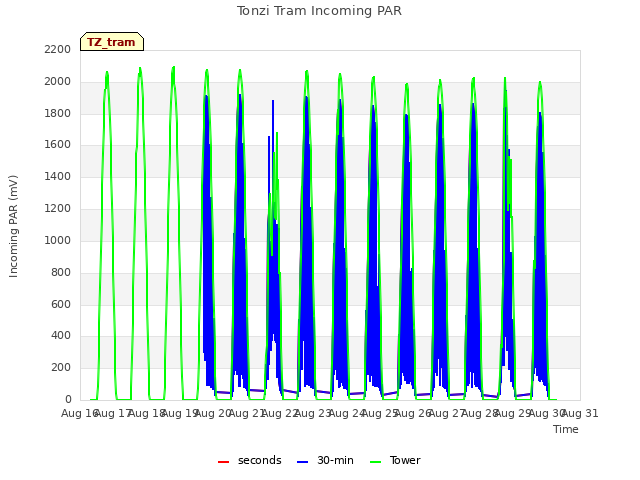
Task: Click the green Tower legend swatch
Action: point(375,462)
